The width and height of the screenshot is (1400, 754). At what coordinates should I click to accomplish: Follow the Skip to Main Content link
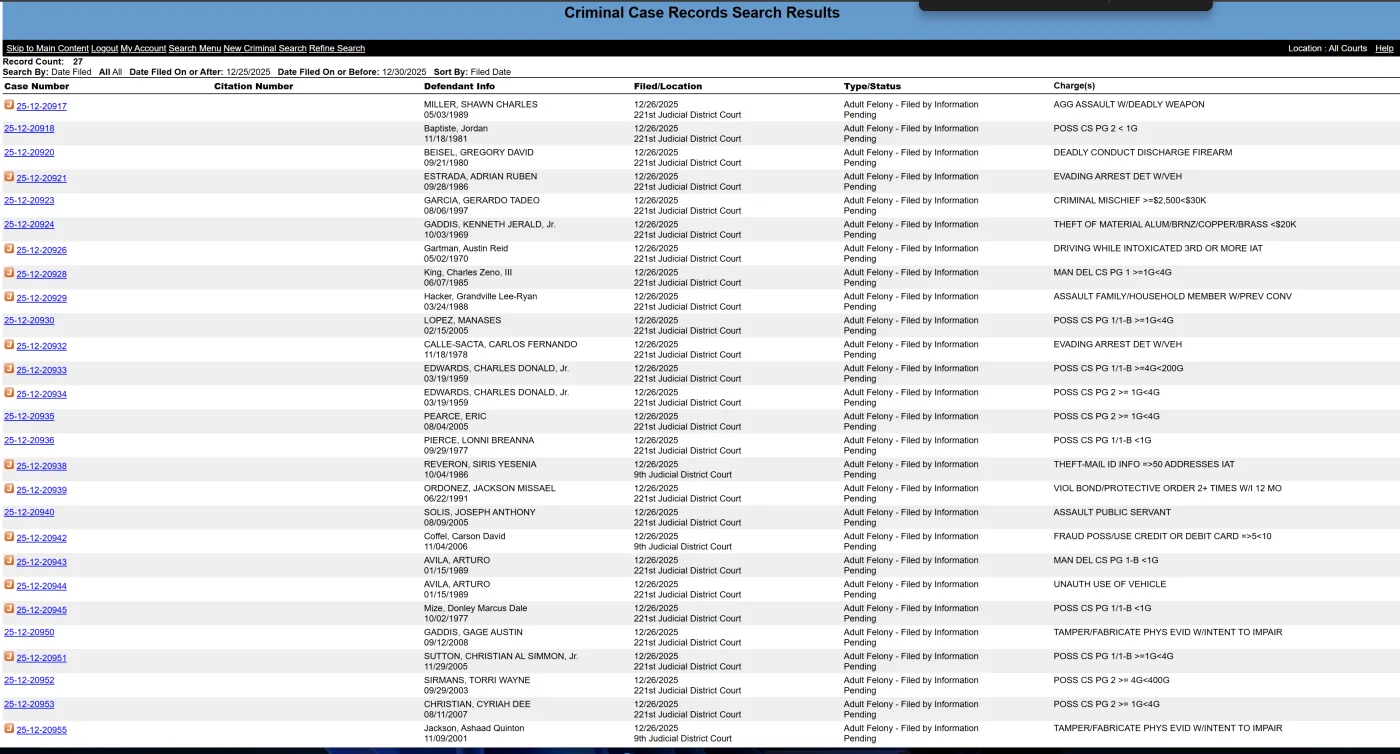[47, 48]
